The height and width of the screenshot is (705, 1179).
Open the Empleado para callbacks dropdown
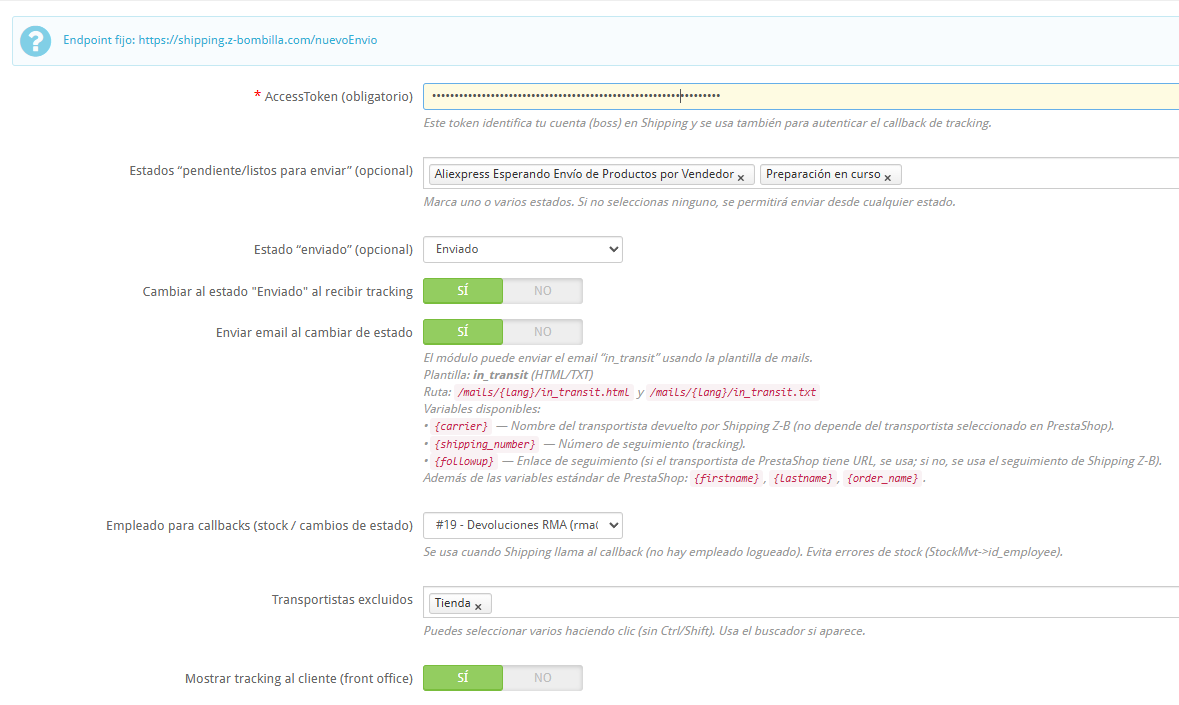click(522, 525)
